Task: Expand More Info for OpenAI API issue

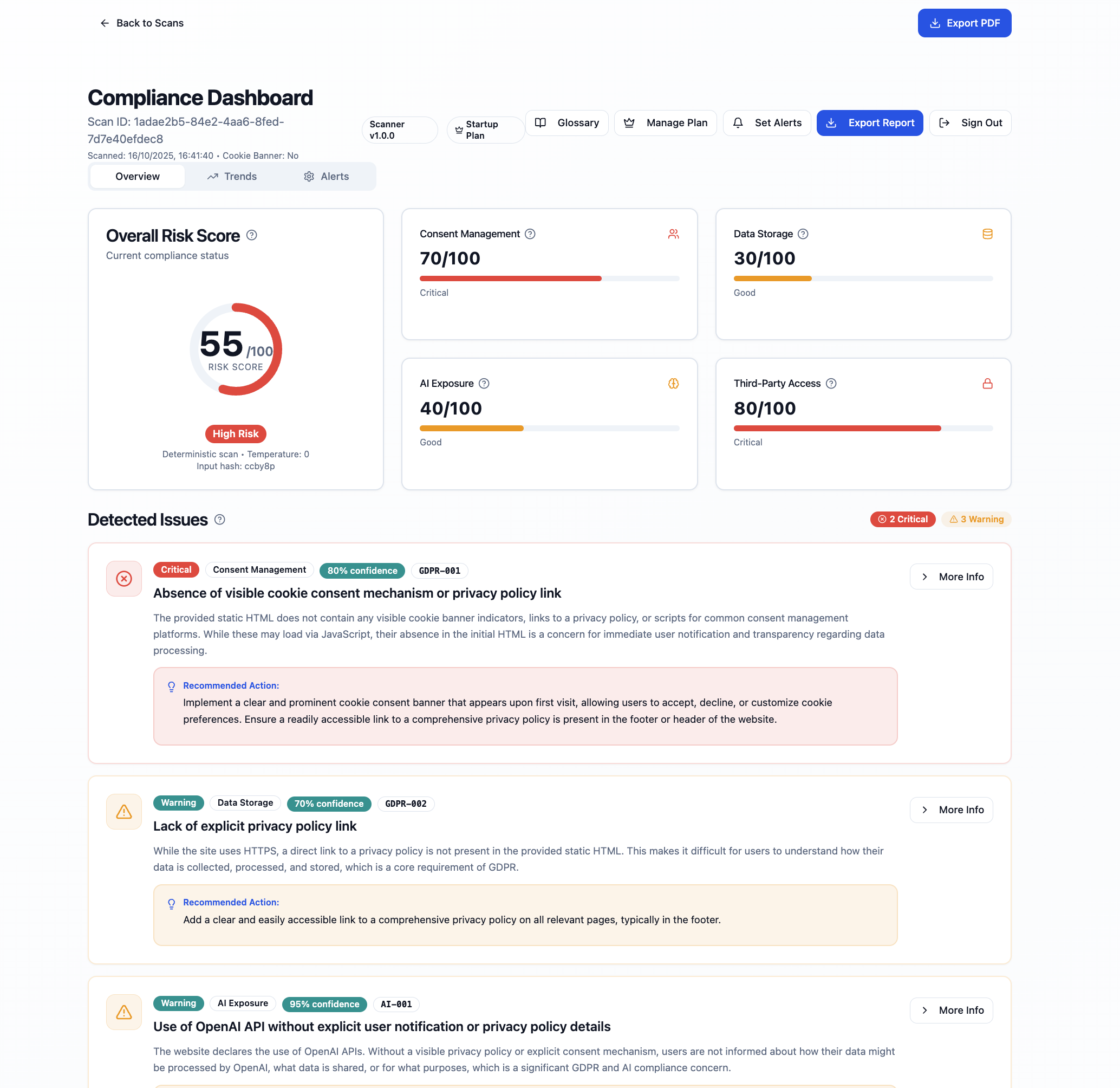Action: click(951, 1010)
